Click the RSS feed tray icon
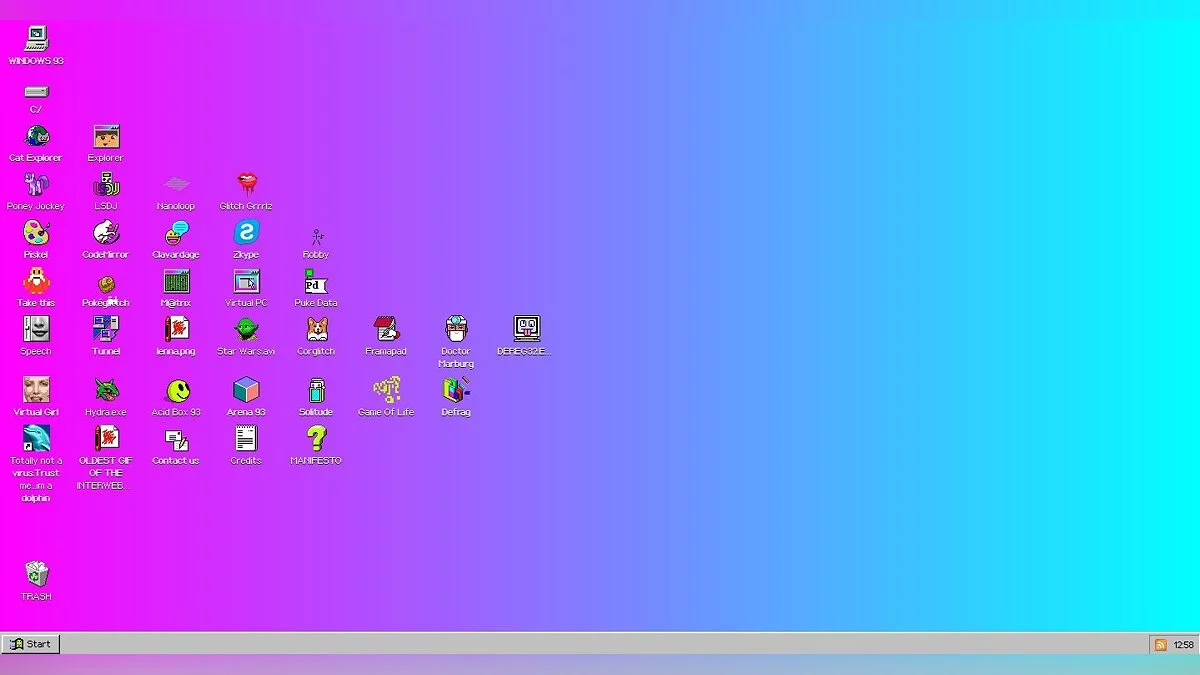1200x675 pixels. click(1160, 645)
